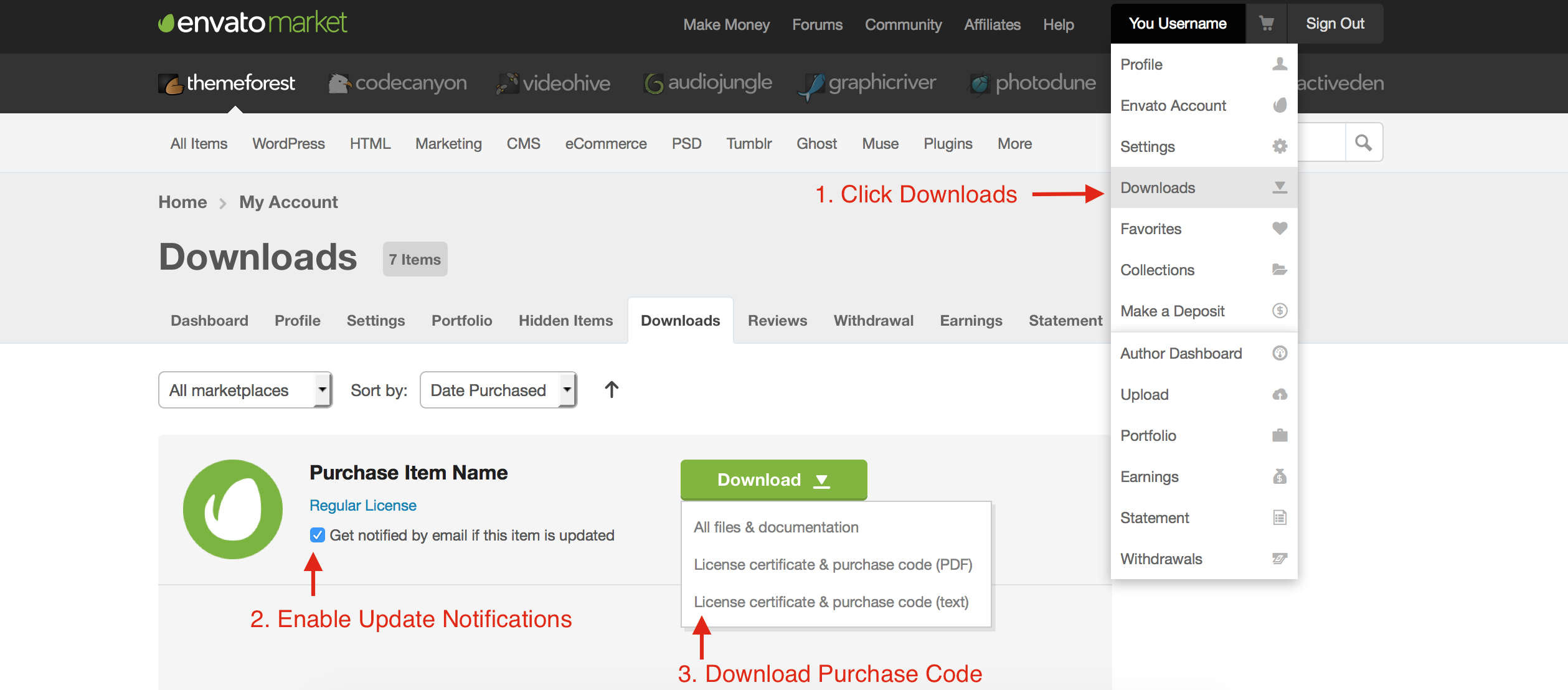The width and height of the screenshot is (1568, 690).
Task: Click the shopping cart icon
Action: (1266, 24)
